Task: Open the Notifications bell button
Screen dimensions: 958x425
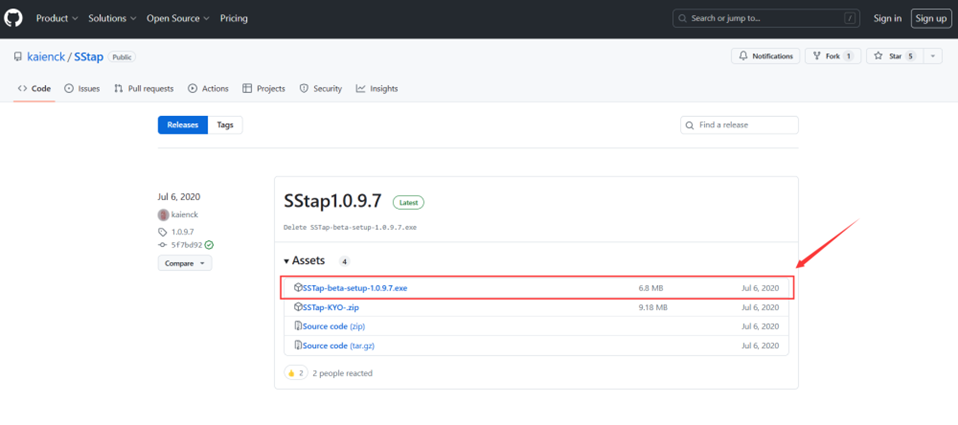Action: 765,56
